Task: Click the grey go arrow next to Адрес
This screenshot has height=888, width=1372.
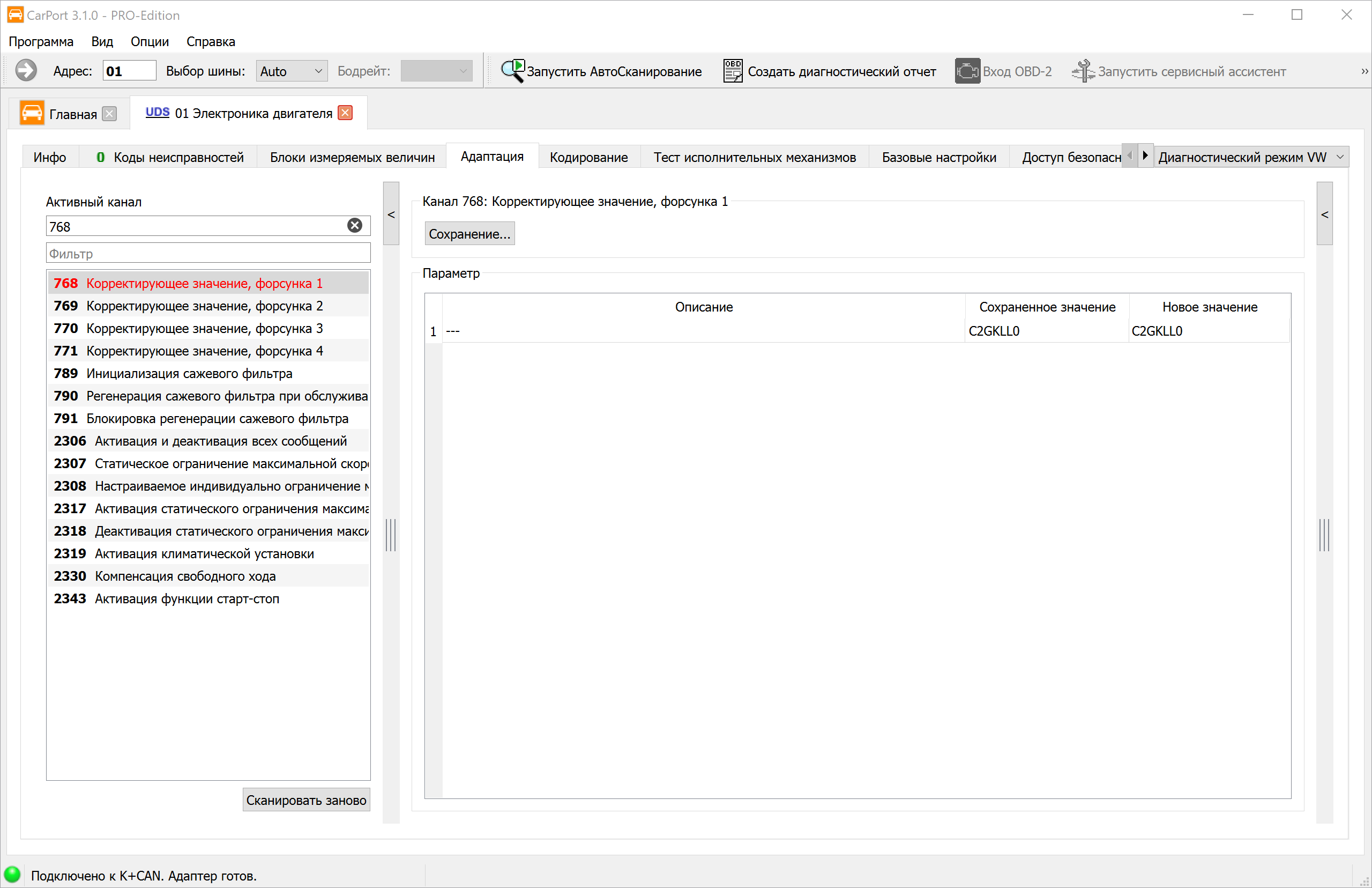Action: [26, 71]
